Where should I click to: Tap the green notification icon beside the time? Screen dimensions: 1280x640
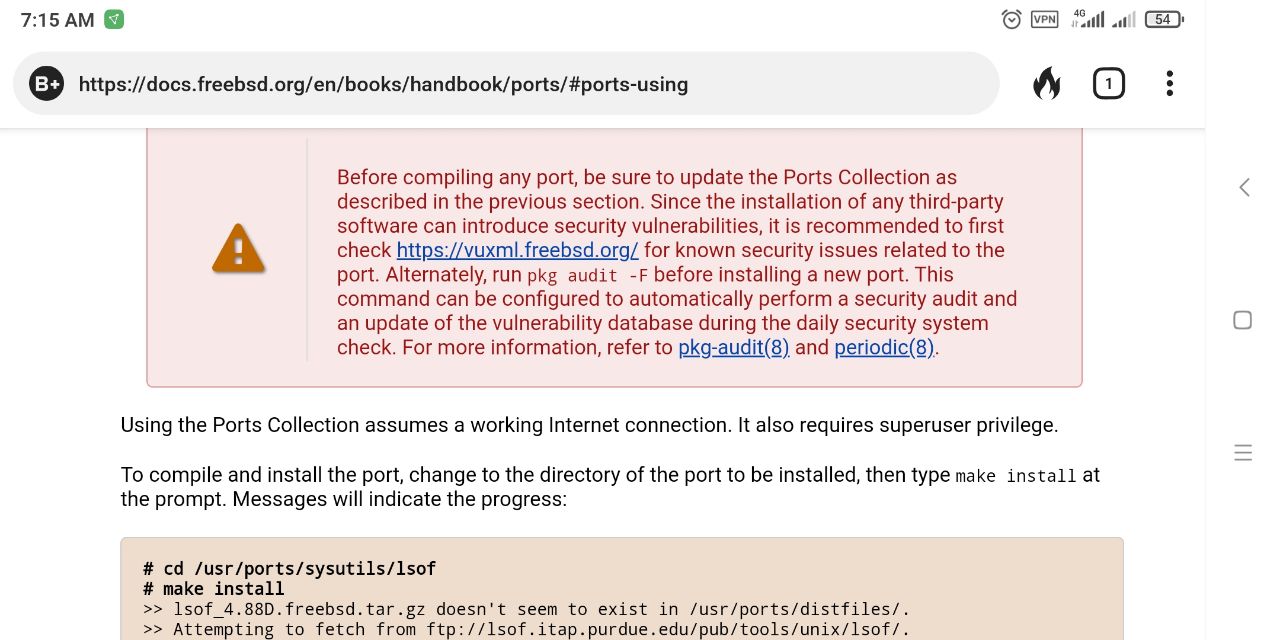(x=114, y=20)
